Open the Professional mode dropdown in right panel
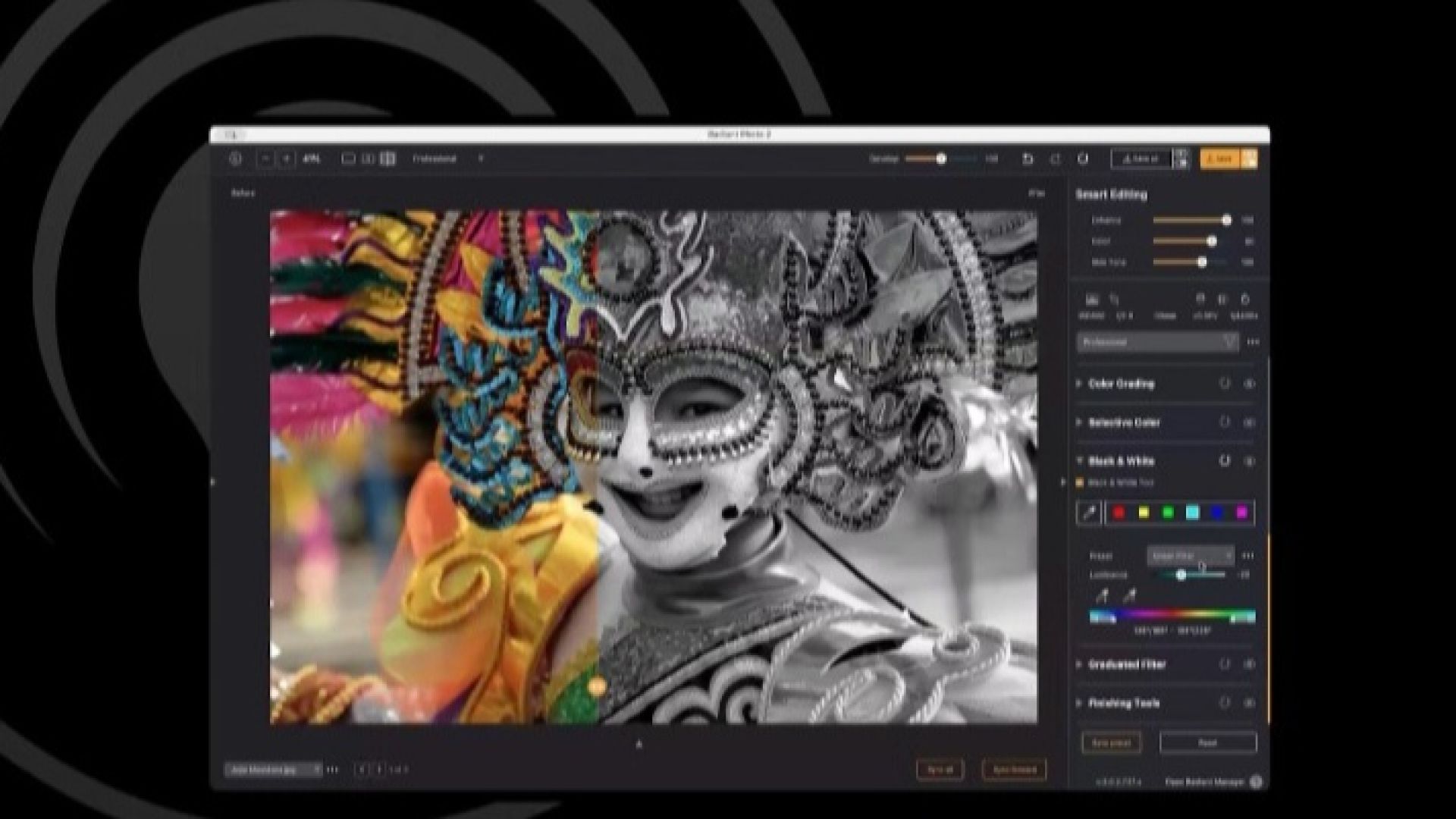The height and width of the screenshot is (819, 1456). point(1157,342)
